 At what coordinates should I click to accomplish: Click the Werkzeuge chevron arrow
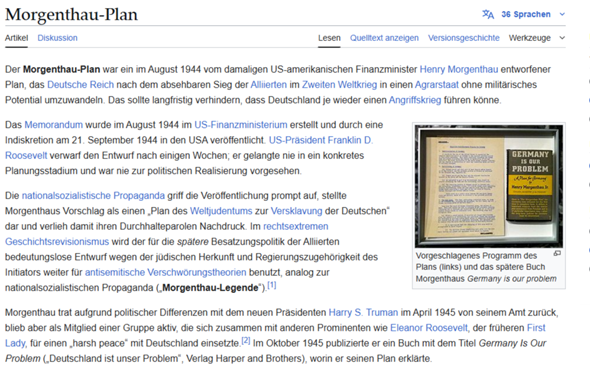click(x=562, y=38)
